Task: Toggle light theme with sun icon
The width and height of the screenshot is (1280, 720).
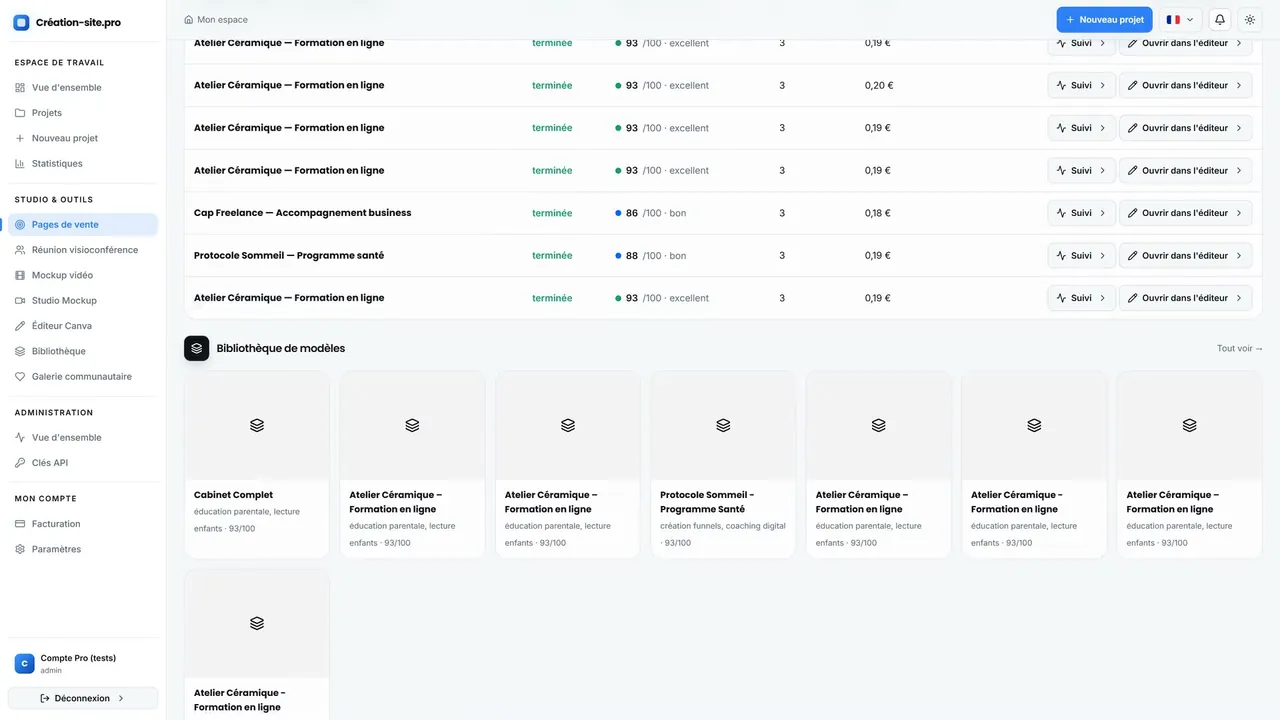Action: (1250, 20)
